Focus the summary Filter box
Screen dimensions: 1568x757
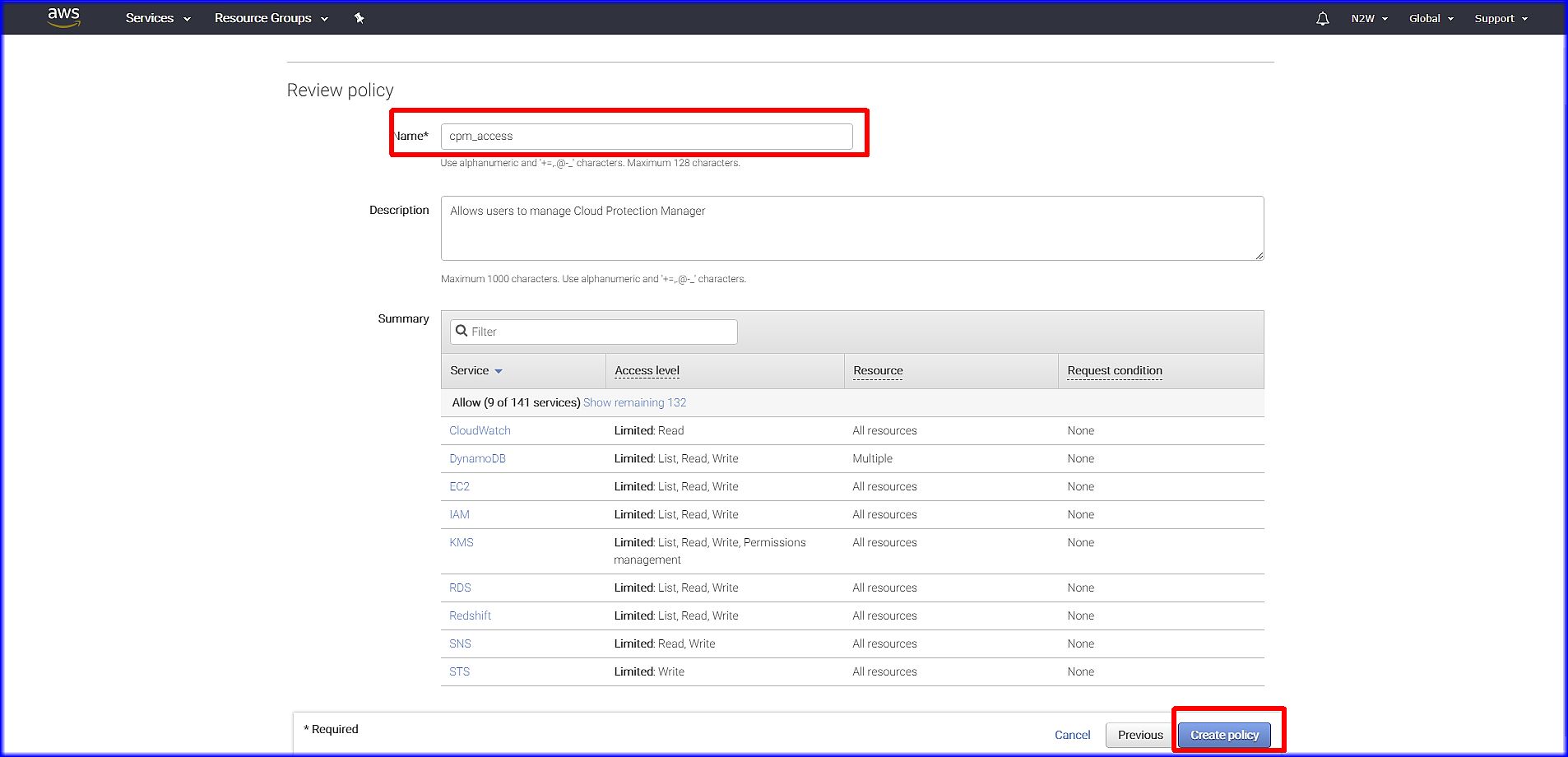point(594,332)
